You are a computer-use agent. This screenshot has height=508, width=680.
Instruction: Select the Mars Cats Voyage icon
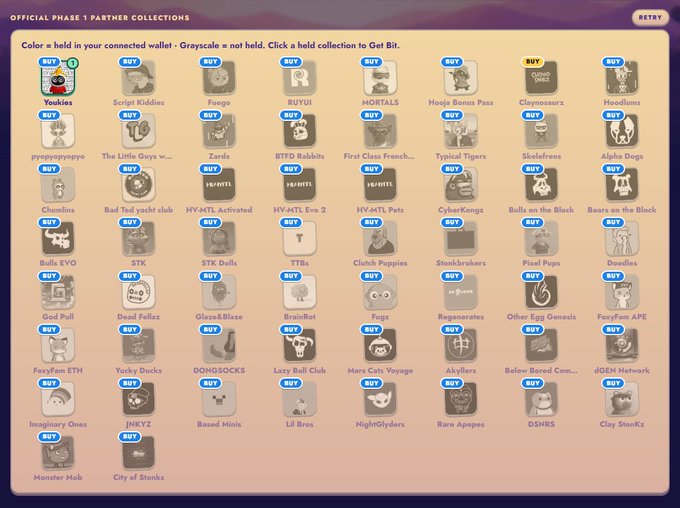(x=380, y=346)
